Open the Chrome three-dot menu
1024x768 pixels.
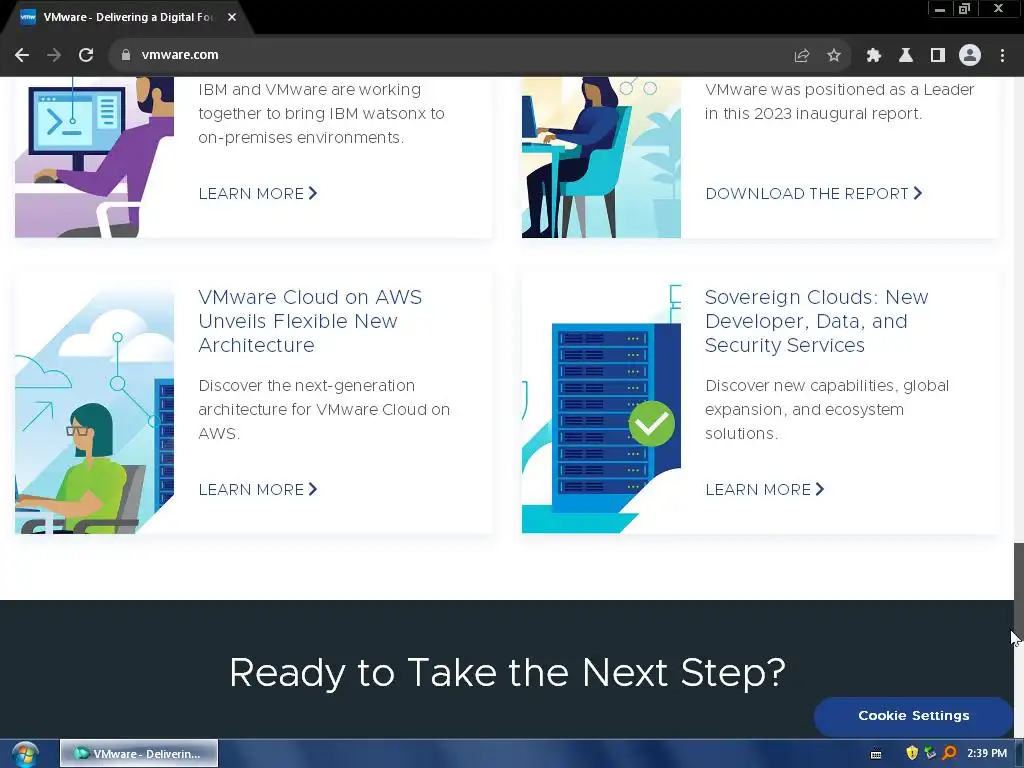pyautogui.click(x=1002, y=55)
